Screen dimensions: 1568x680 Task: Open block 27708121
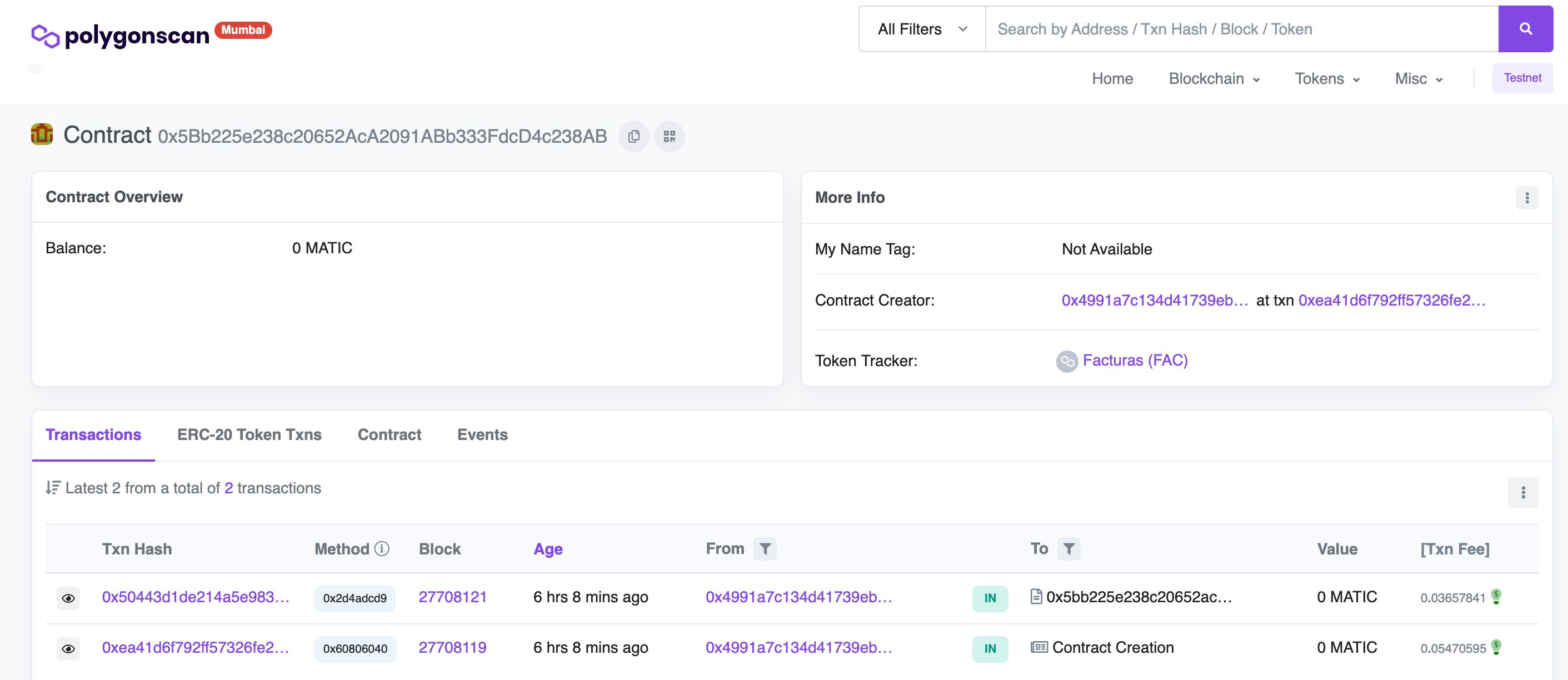(453, 597)
